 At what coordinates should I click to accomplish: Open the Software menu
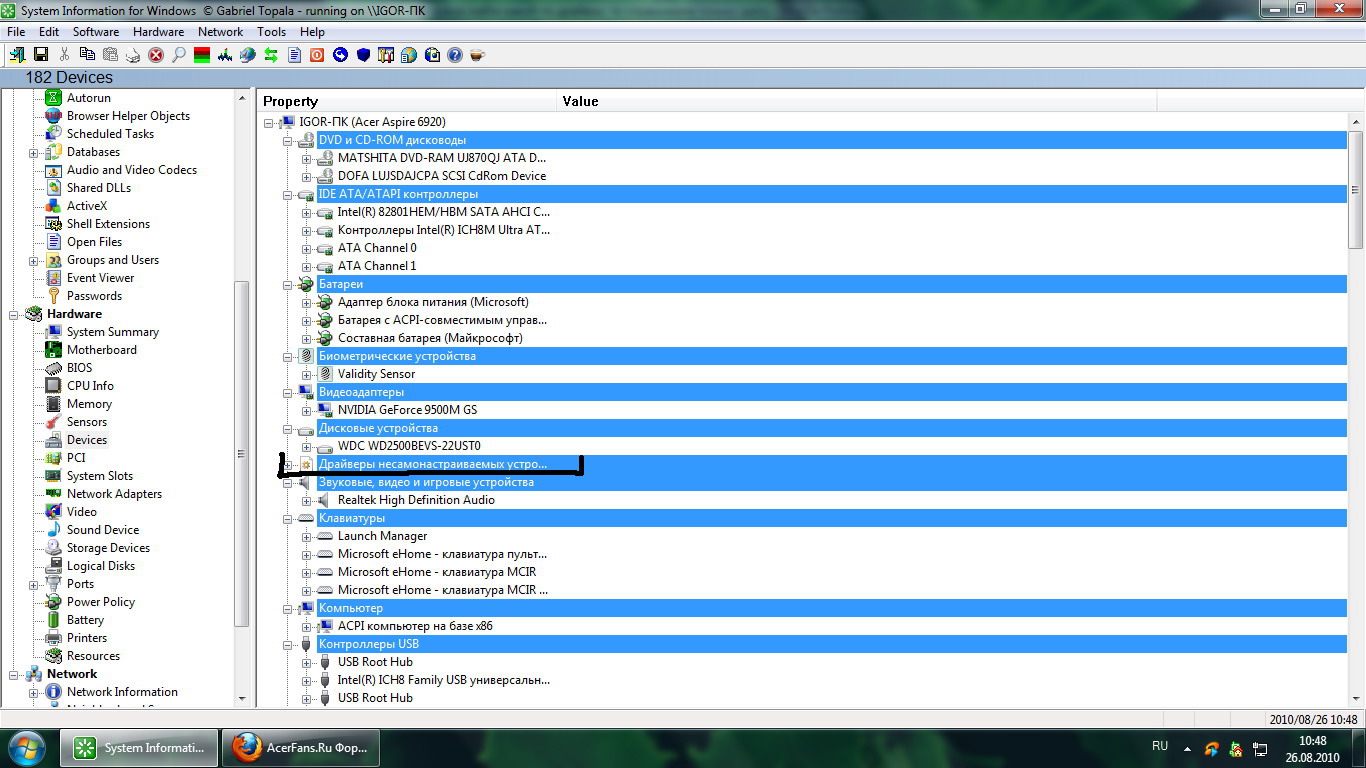96,32
